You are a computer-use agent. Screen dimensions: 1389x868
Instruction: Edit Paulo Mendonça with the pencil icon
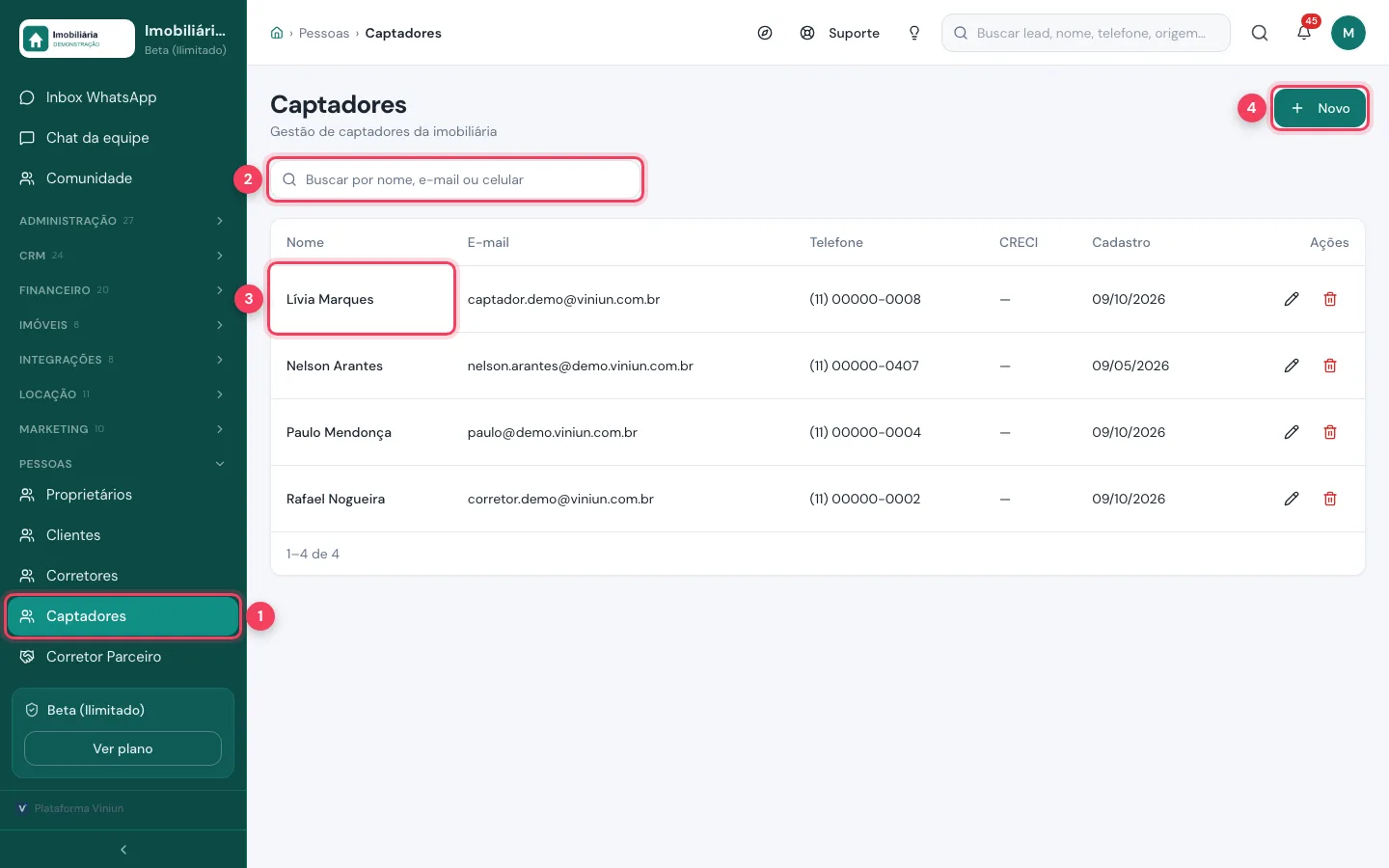[x=1292, y=432]
